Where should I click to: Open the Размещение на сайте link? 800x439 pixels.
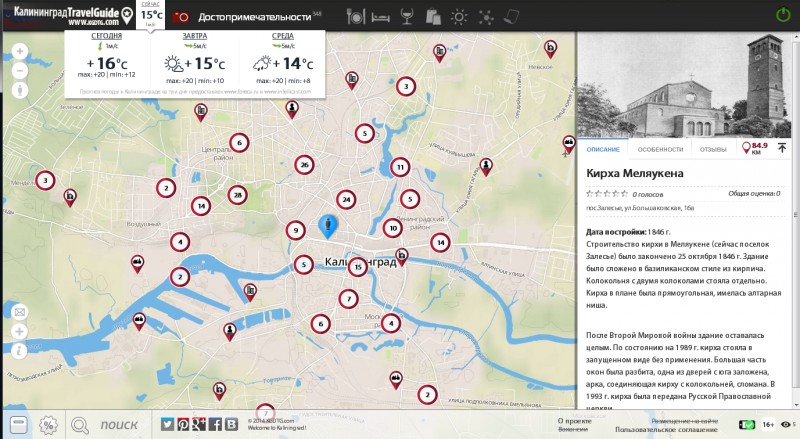click(x=684, y=421)
